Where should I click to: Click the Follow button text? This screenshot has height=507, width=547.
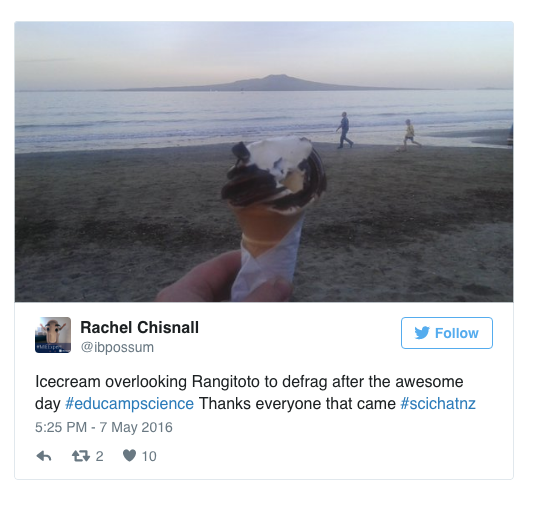tap(457, 333)
